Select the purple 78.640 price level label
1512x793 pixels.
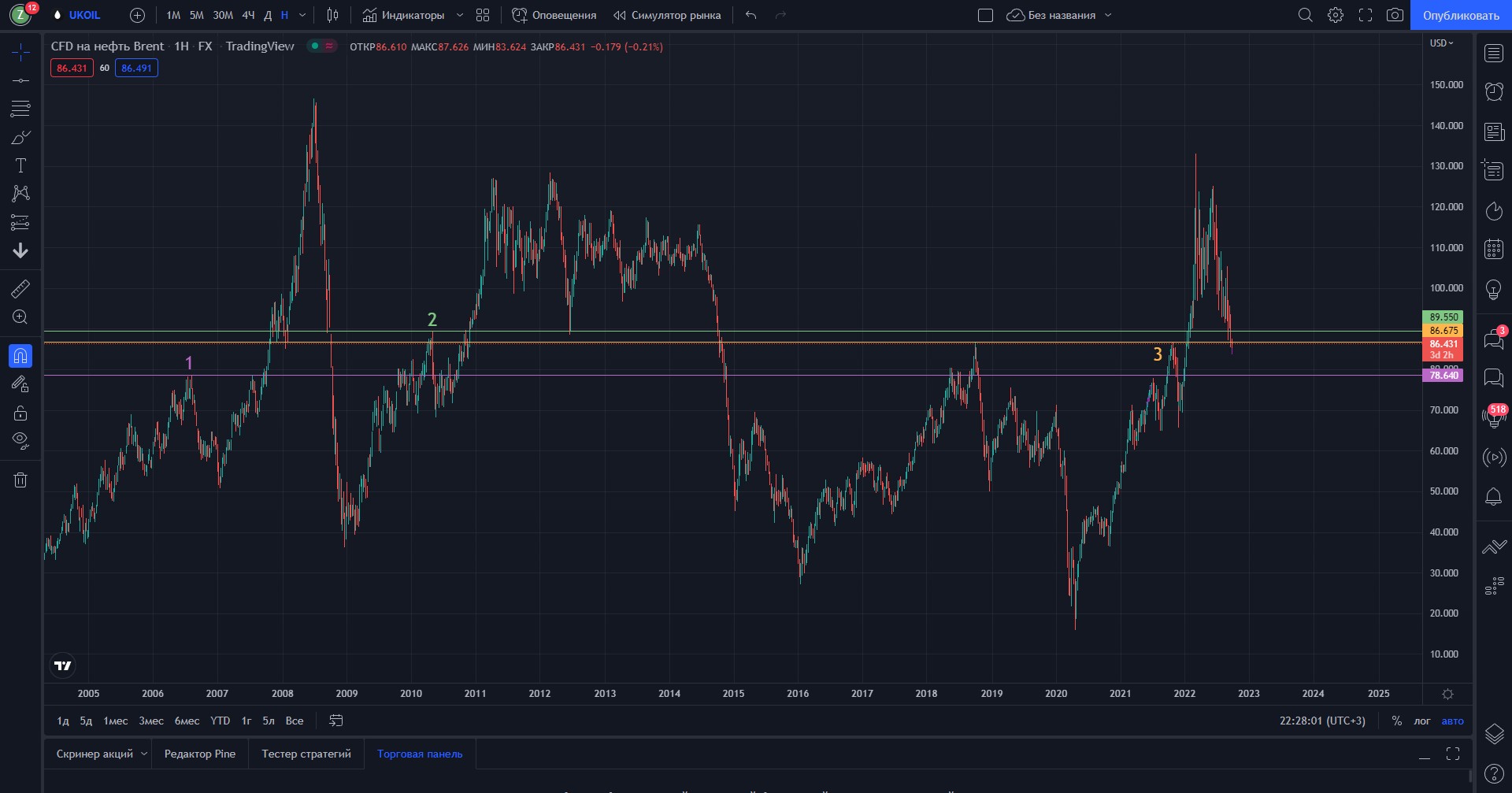[1443, 376]
